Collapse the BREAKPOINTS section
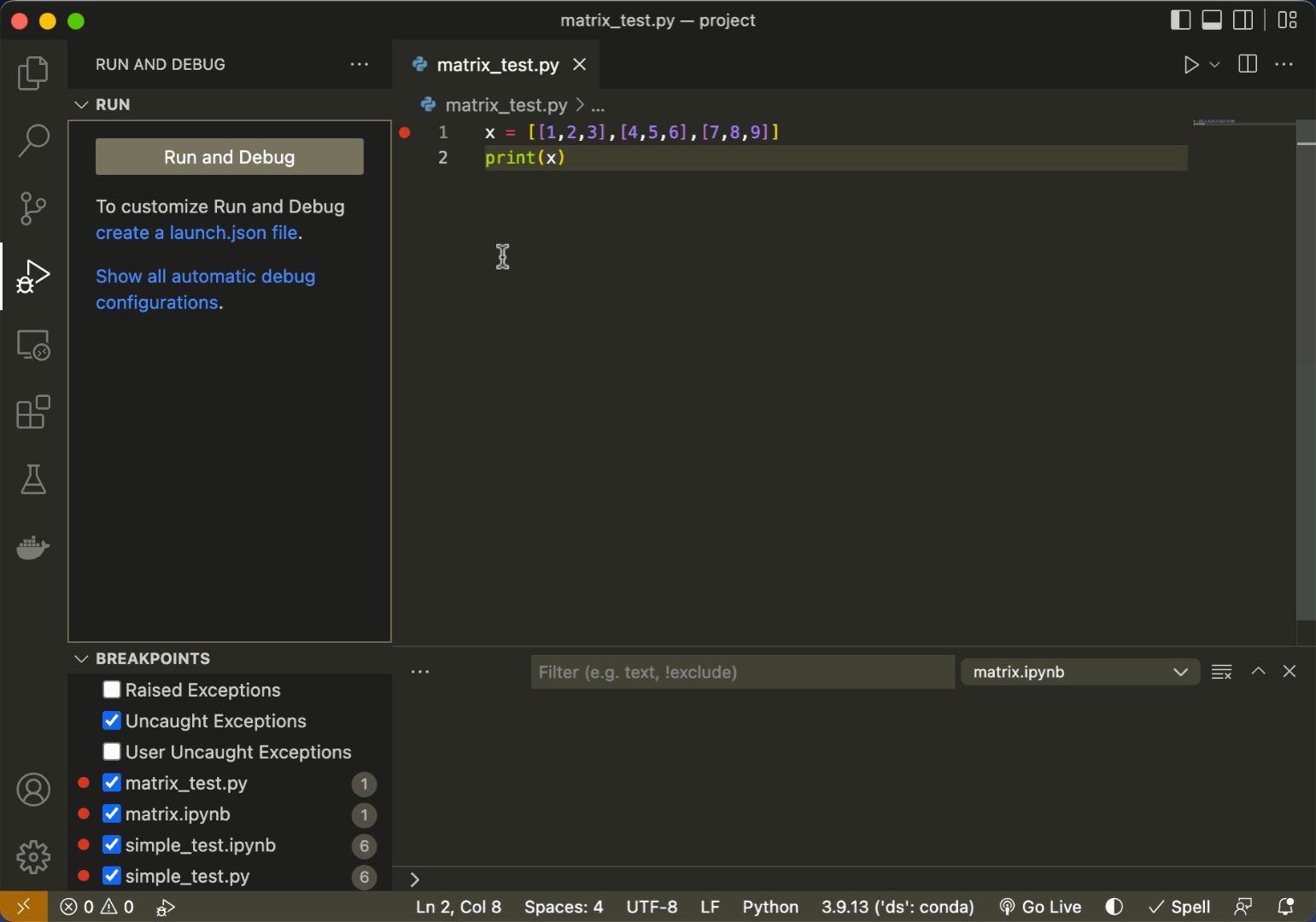The image size is (1316, 922). point(82,658)
